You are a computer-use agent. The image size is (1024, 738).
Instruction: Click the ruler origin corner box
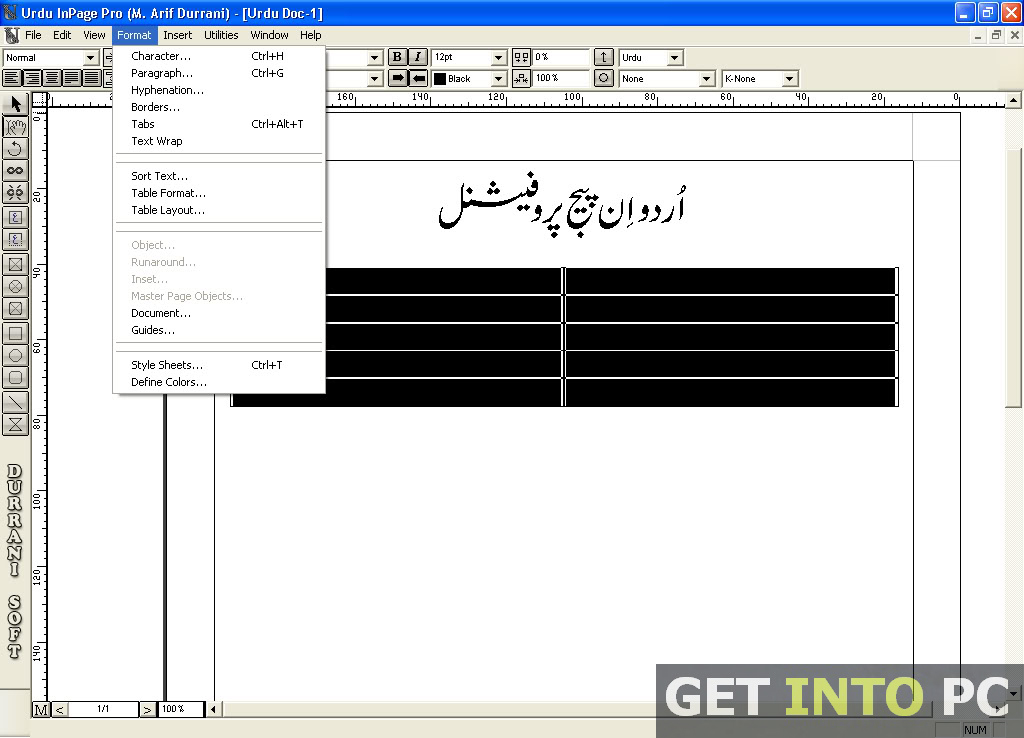[39, 100]
